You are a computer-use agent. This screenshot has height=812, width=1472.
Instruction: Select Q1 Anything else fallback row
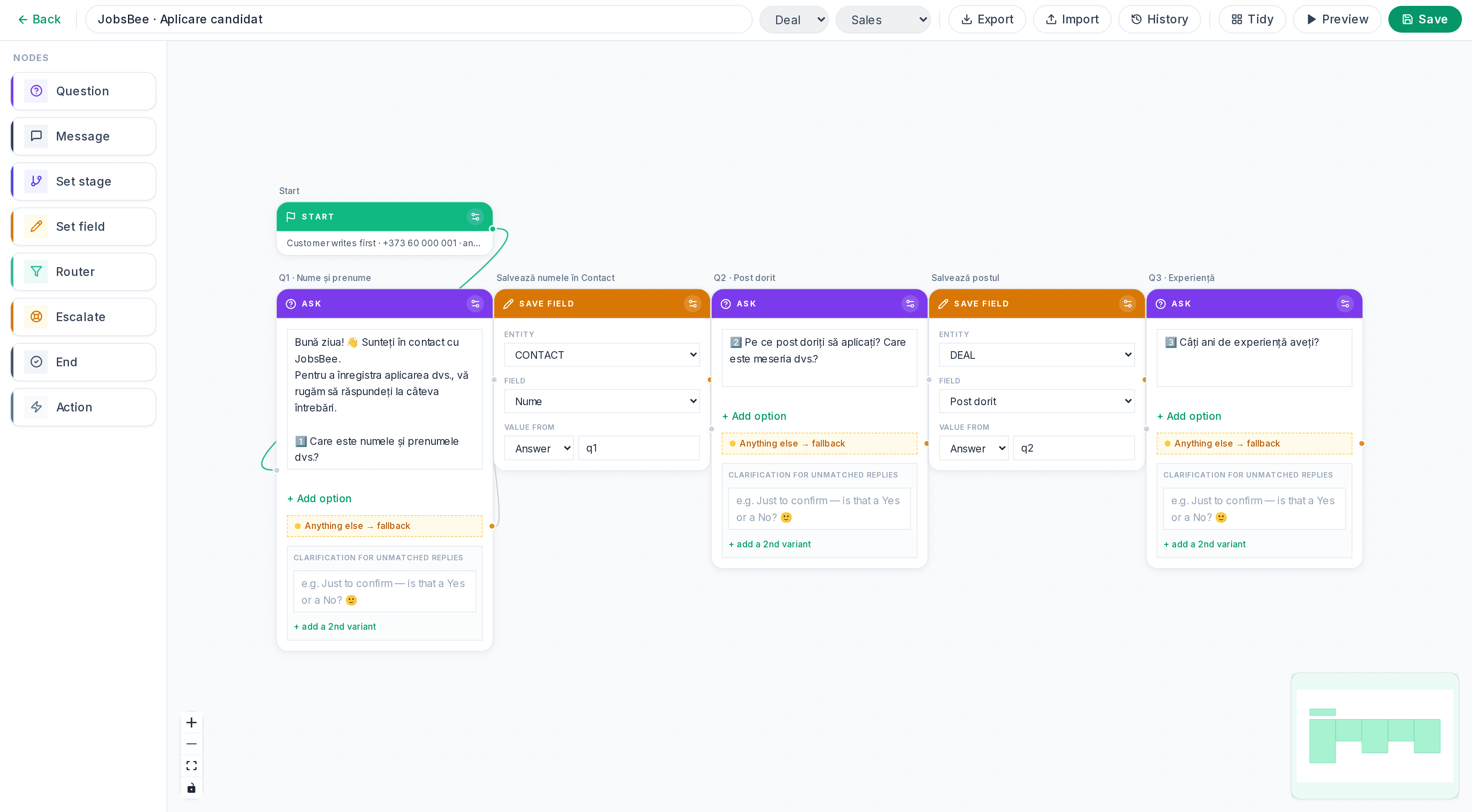pos(385,526)
